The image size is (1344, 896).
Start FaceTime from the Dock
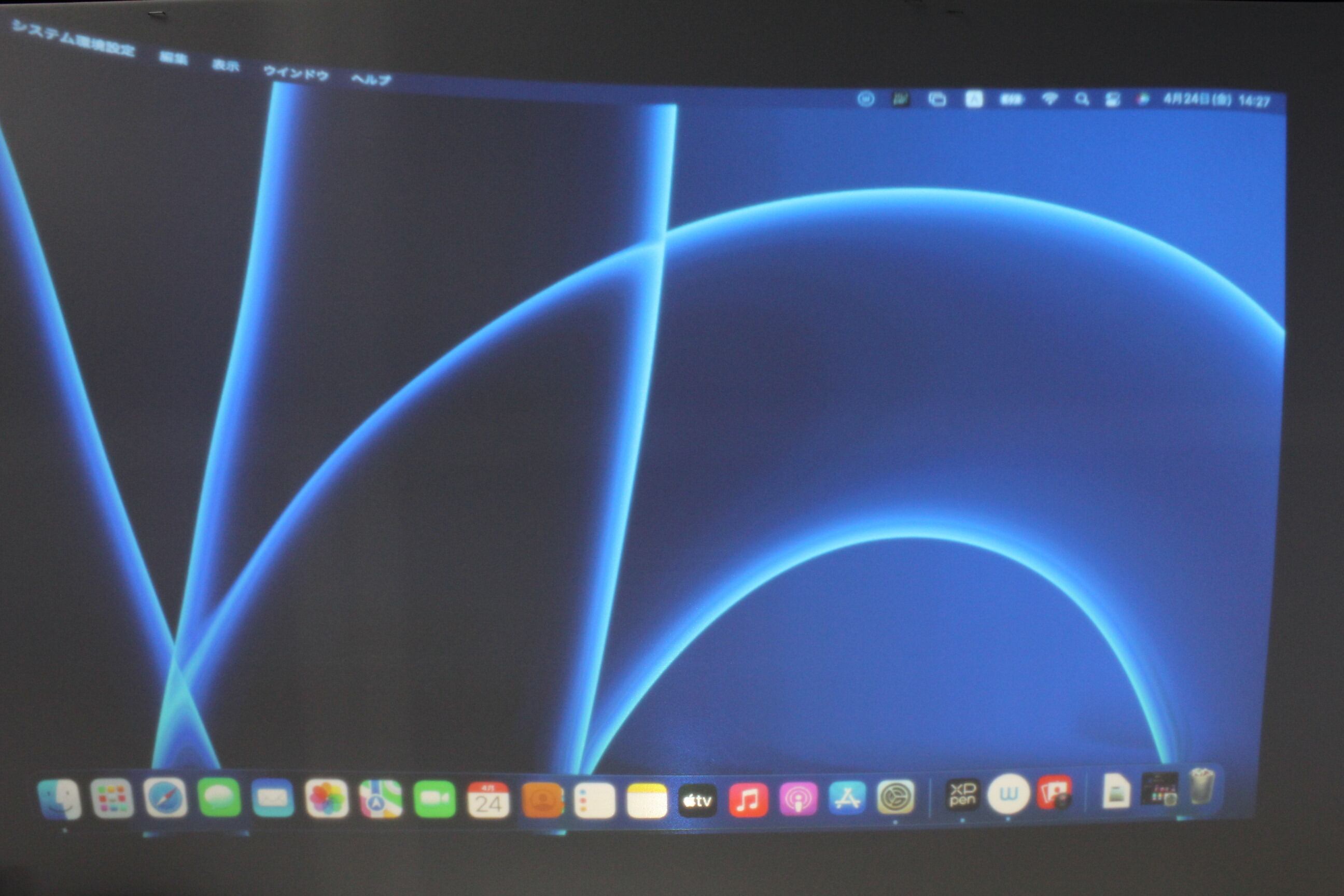point(435,800)
